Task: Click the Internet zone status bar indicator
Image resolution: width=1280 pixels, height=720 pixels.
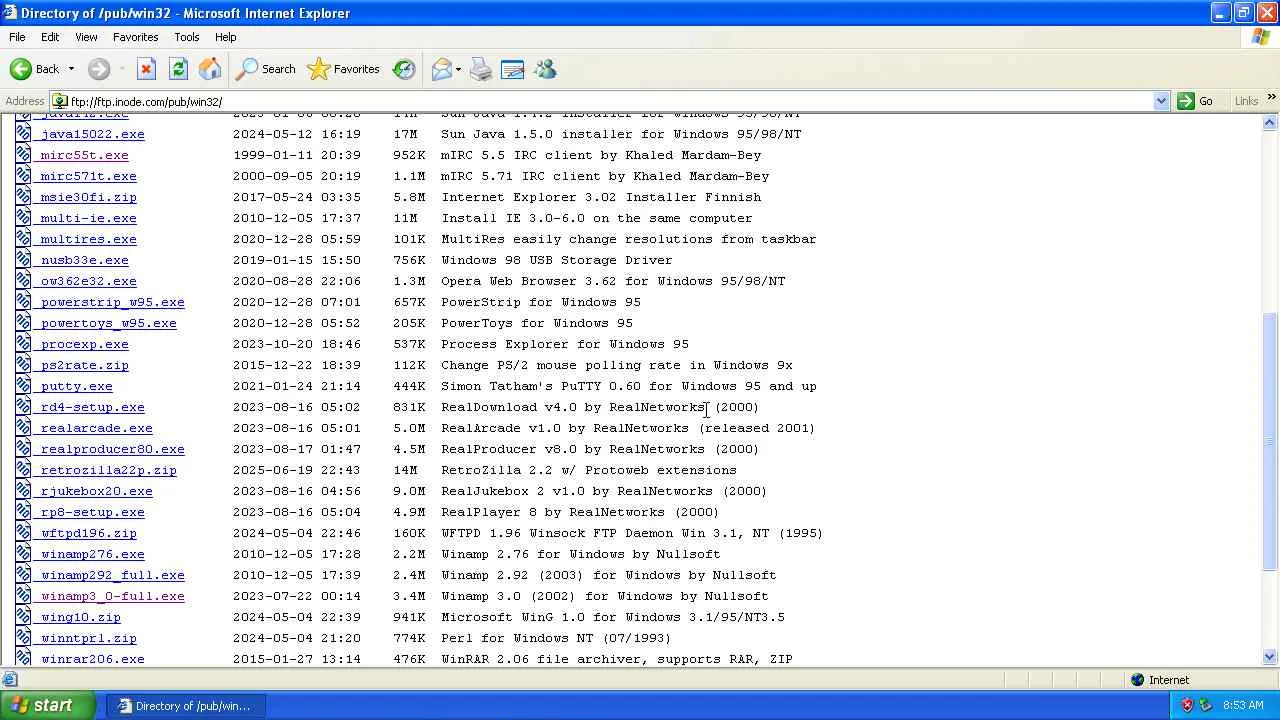Action: (1160, 680)
